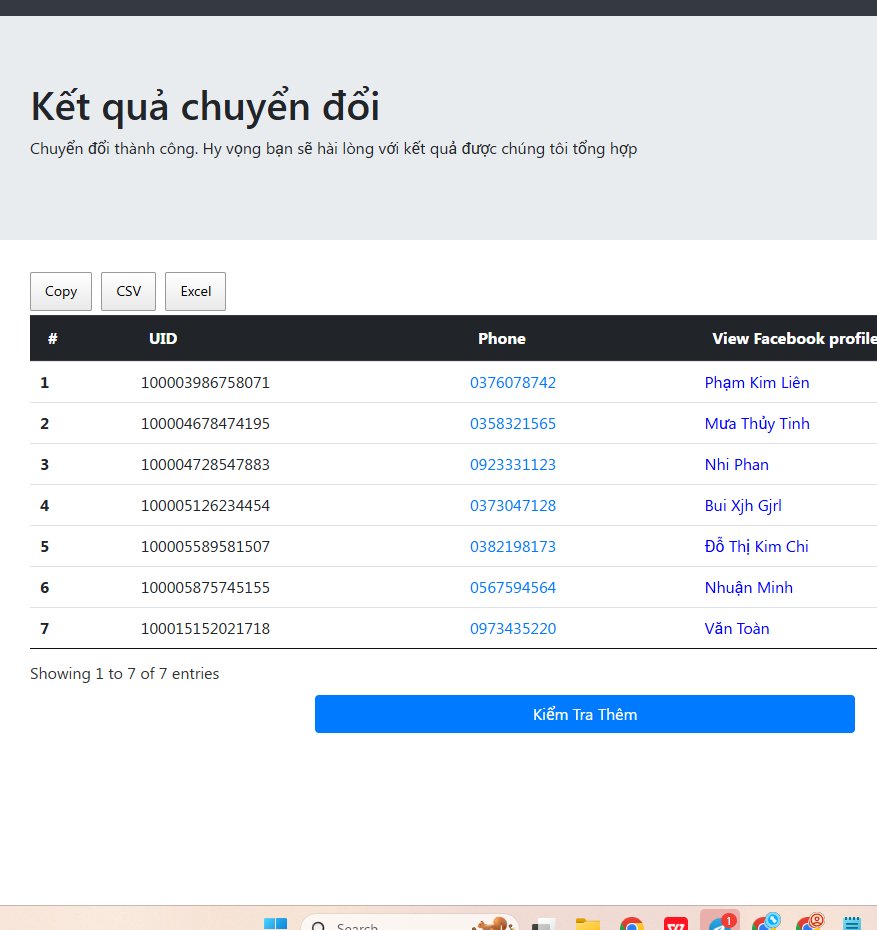Download the results as Excel

(x=195, y=291)
